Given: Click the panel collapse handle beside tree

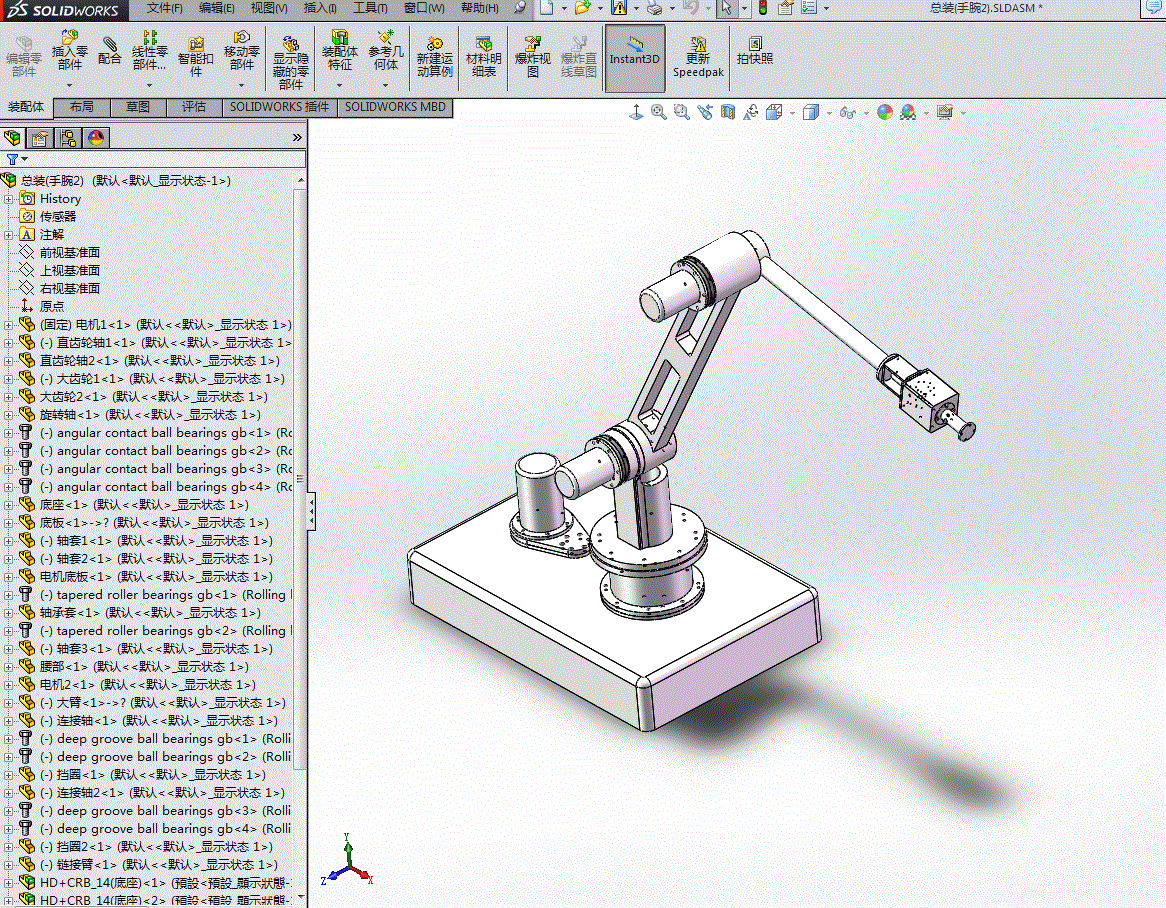Looking at the screenshot, I should click(312, 511).
